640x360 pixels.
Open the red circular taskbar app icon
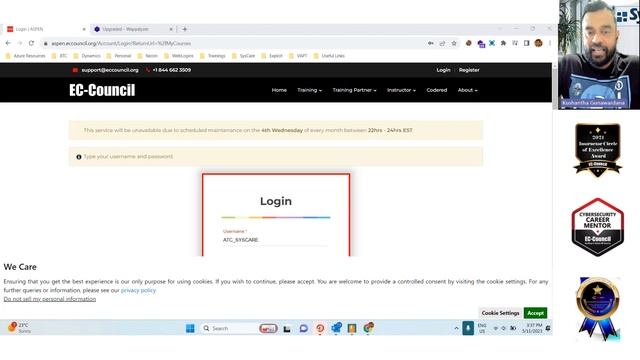pos(320,329)
